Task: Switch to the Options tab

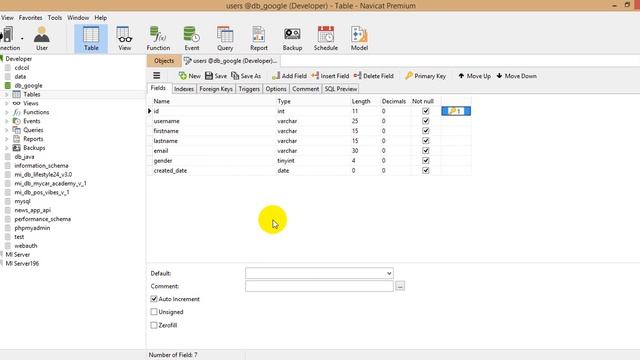Action: point(276,89)
